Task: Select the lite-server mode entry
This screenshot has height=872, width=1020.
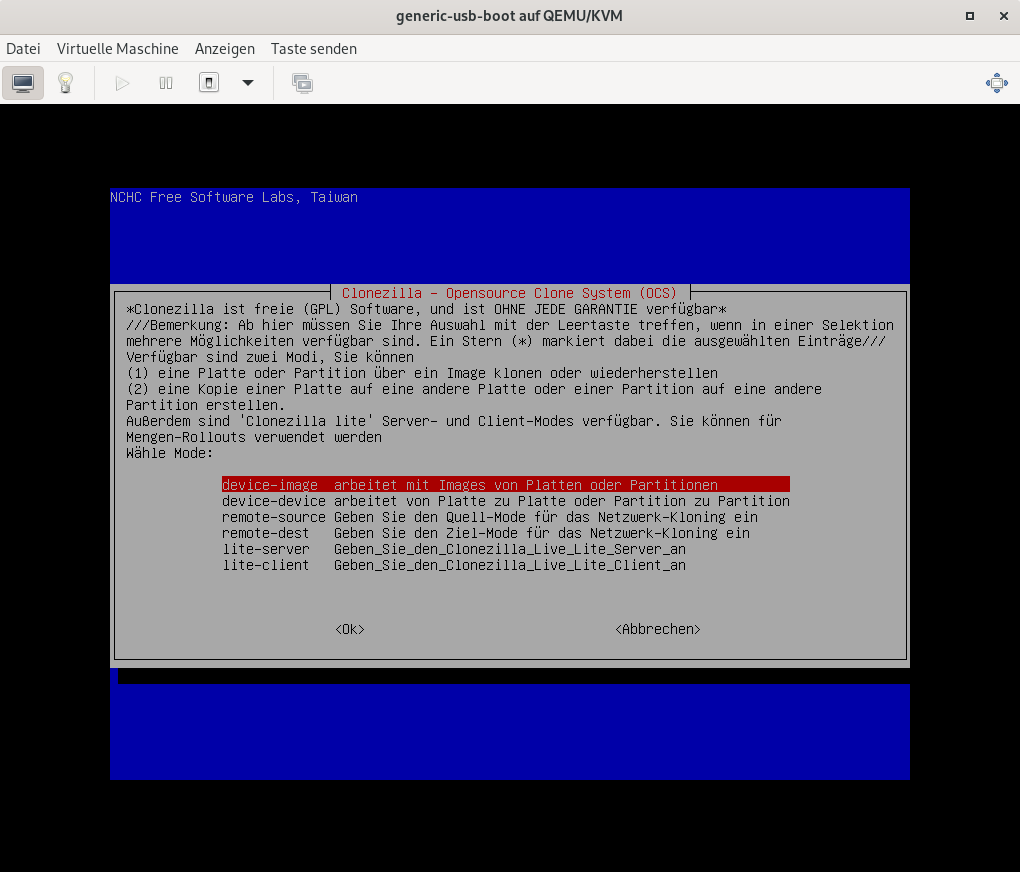Action: pos(454,549)
